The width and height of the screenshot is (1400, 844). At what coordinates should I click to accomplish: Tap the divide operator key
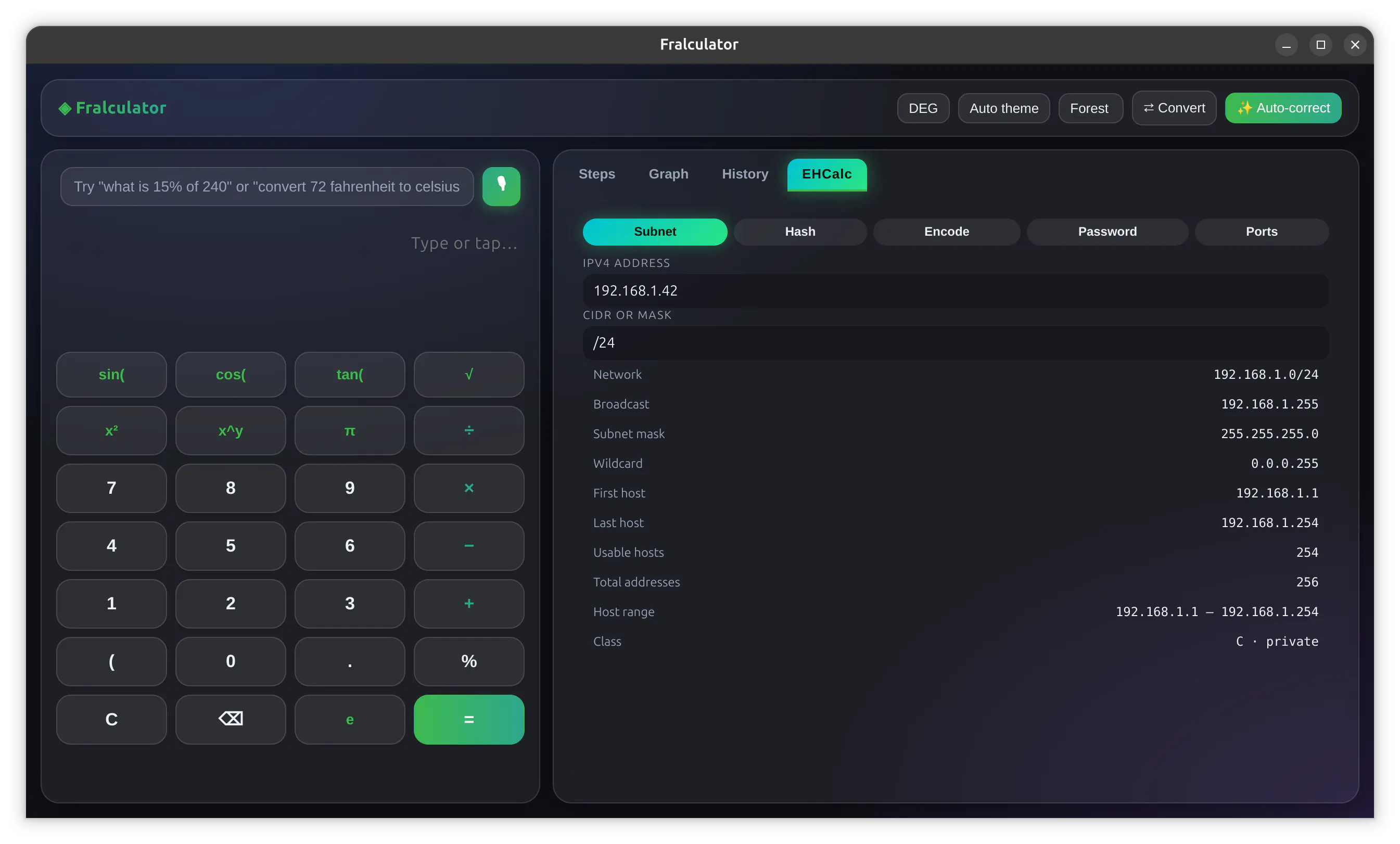tap(469, 430)
